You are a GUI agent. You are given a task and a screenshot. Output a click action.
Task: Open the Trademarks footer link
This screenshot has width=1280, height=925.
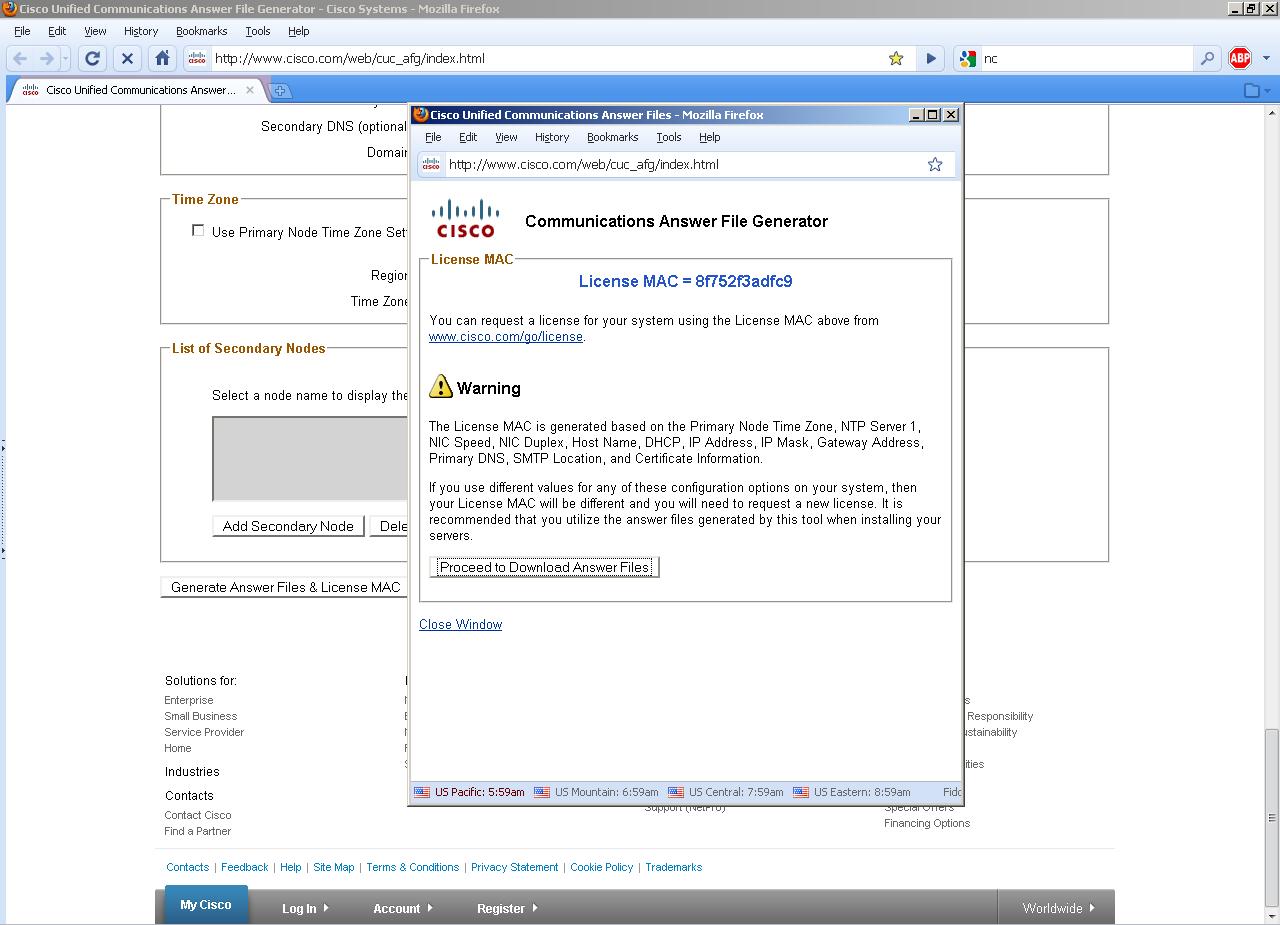coord(674,867)
